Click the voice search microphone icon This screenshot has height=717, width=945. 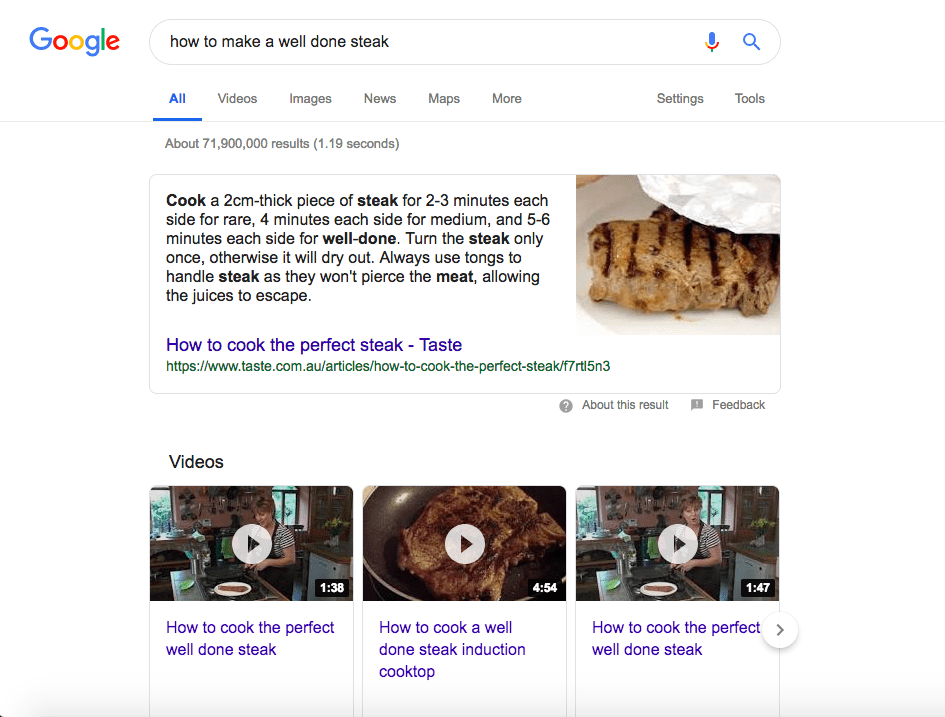point(712,42)
